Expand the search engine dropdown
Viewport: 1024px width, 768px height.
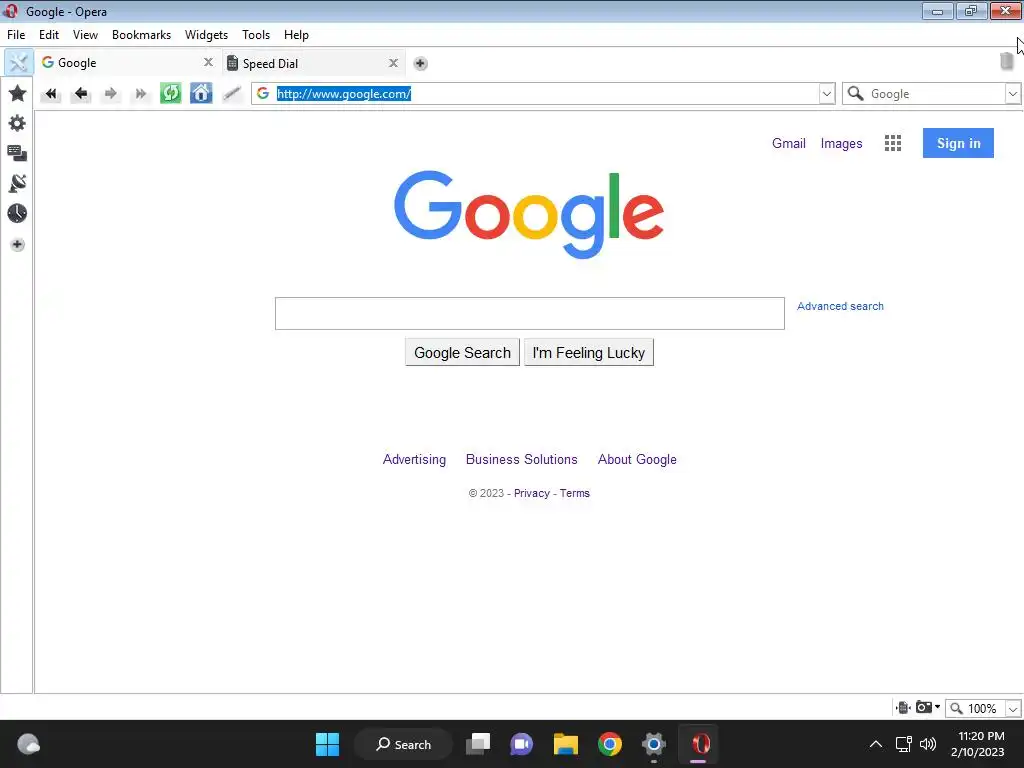pos(1012,94)
